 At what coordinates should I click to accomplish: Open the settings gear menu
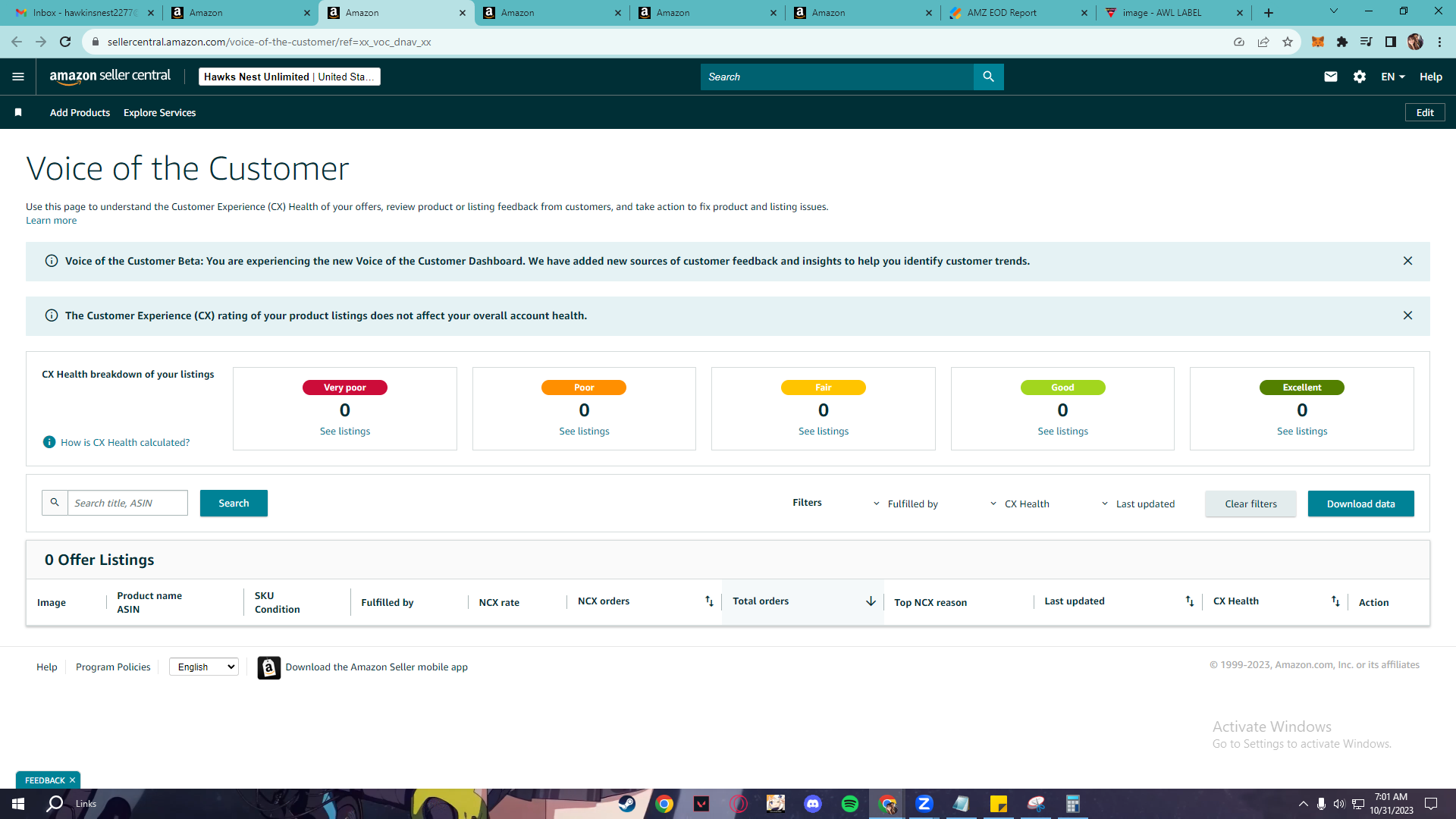(x=1360, y=77)
